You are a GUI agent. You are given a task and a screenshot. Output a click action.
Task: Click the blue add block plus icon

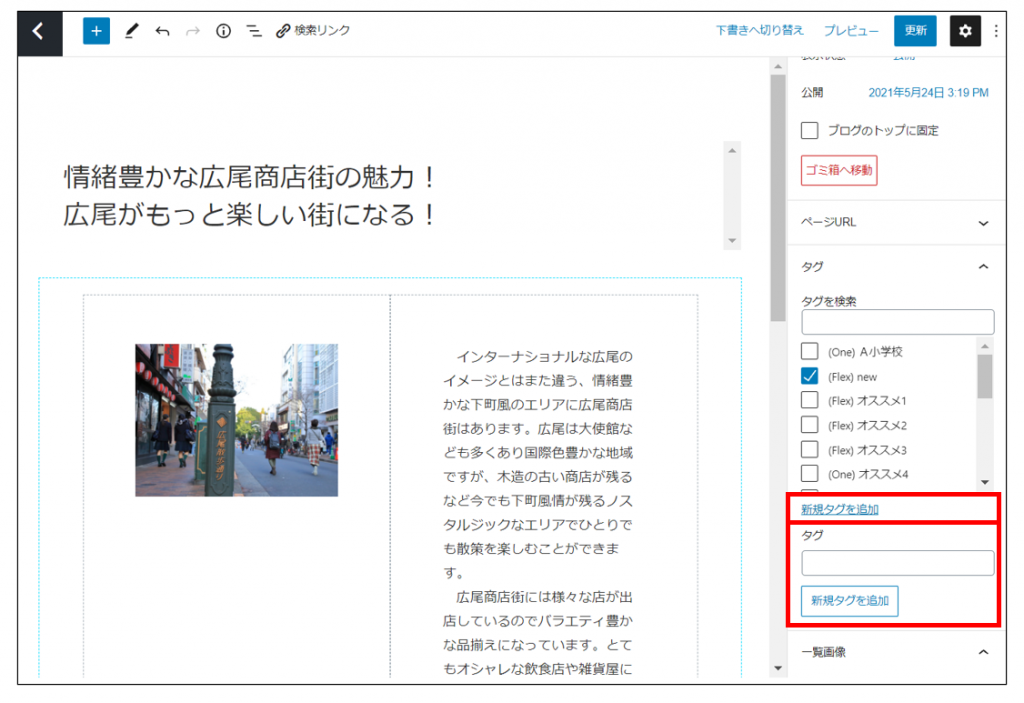[x=96, y=31]
